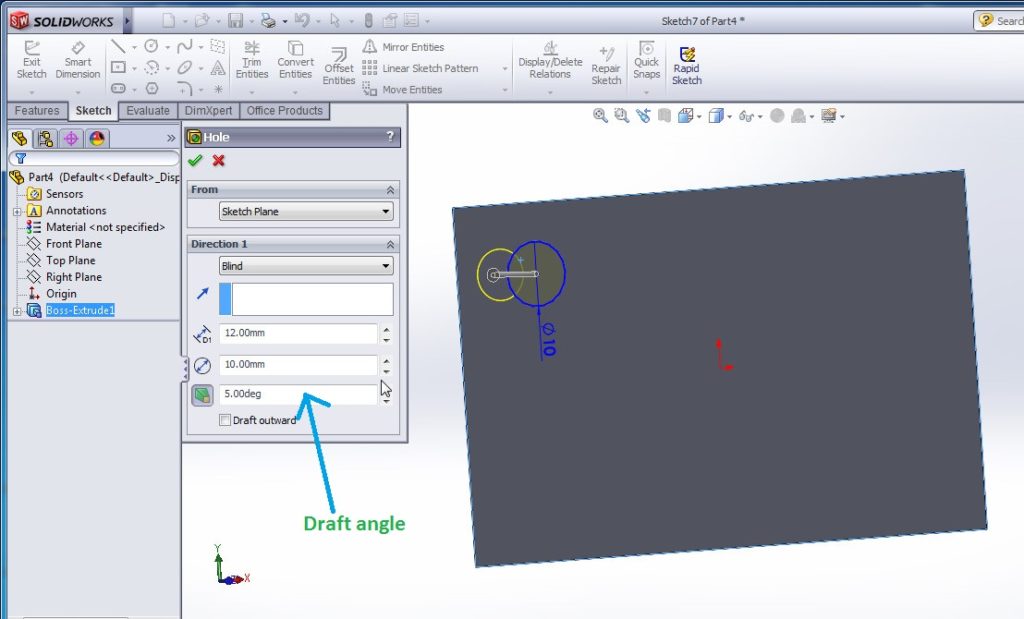Select the Trim Entities tool
This screenshot has height=619, width=1024.
pos(252,62)
